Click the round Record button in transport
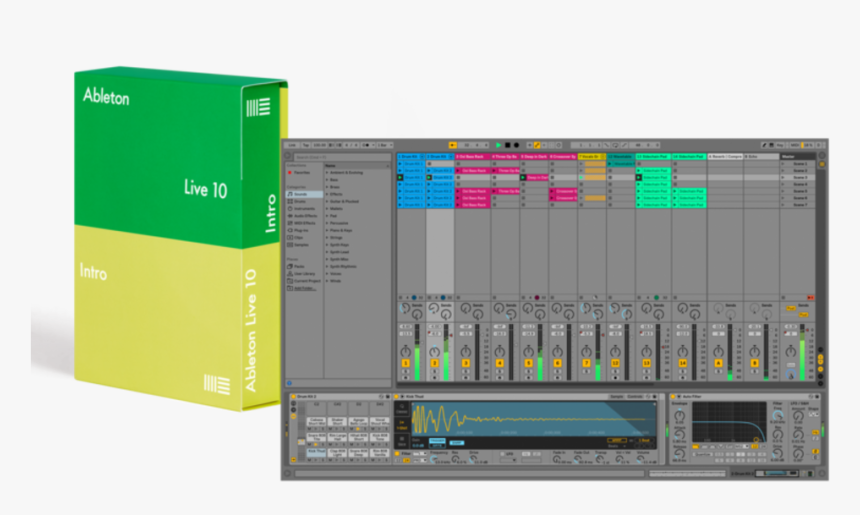 (516, 145)
